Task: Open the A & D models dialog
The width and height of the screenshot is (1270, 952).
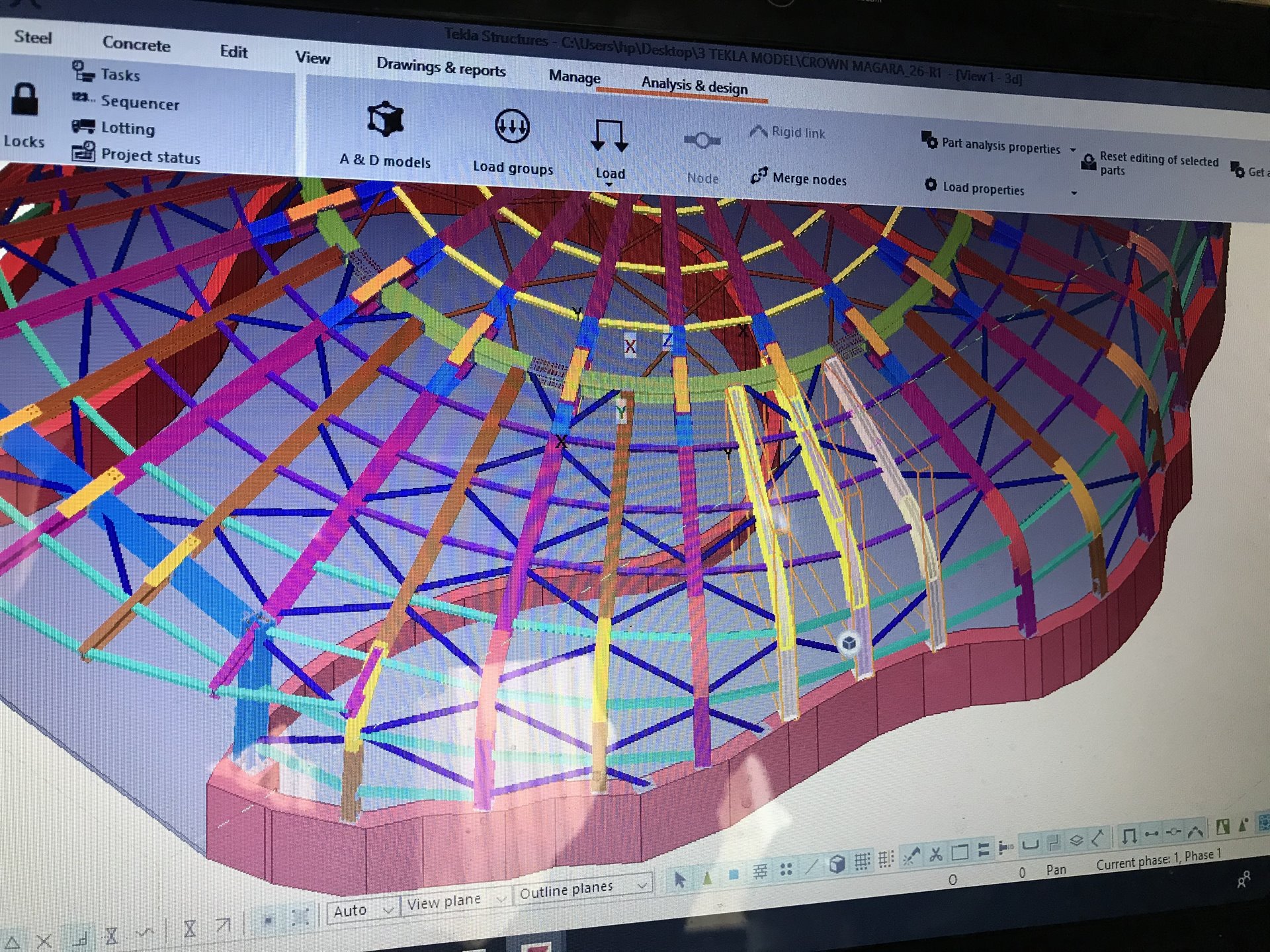Action: [x=385, y=135]
